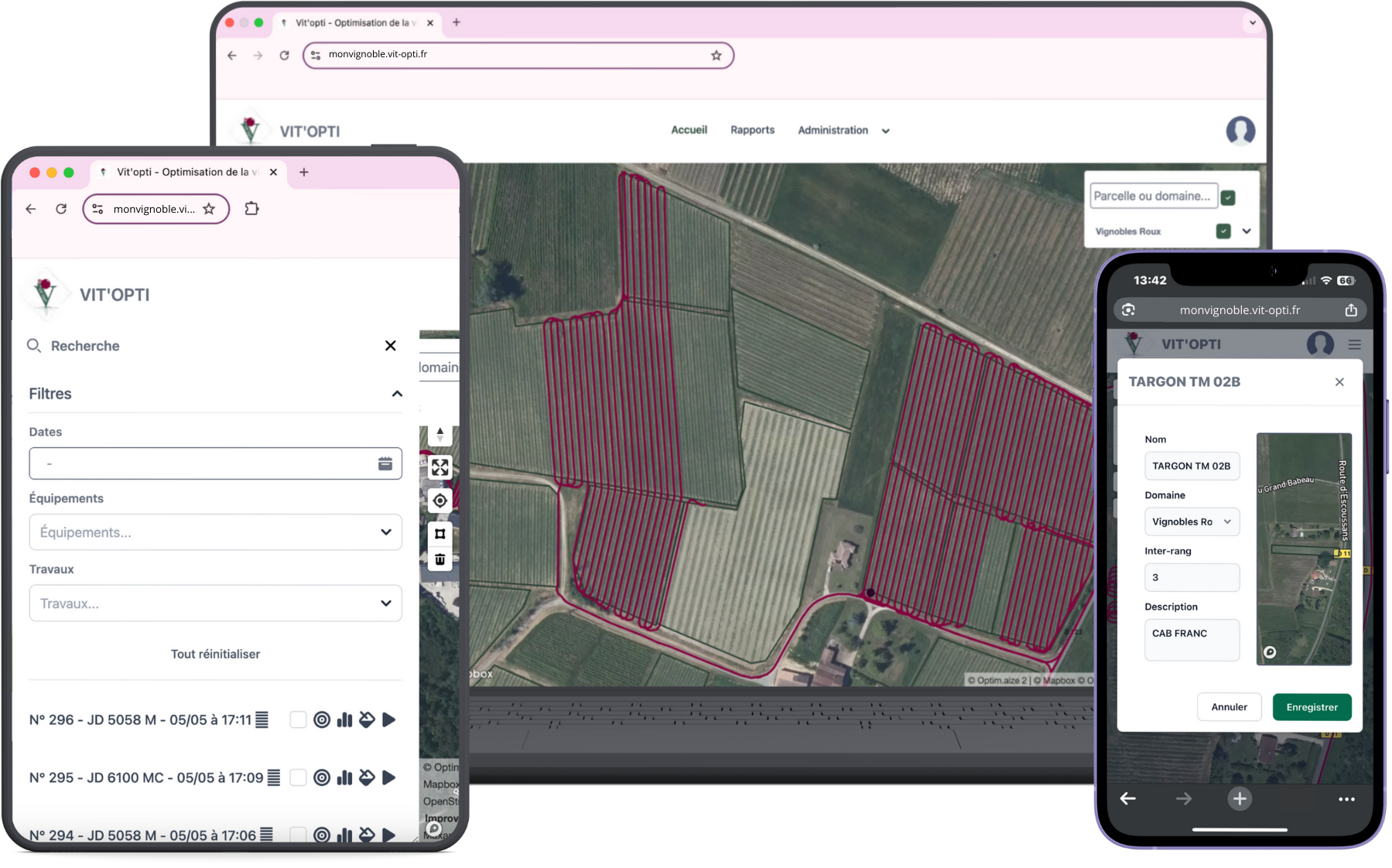This screenshot has width=1392, height=868.
Task: Click trash delete tool on tablet map
Action: tap(439, 559)
